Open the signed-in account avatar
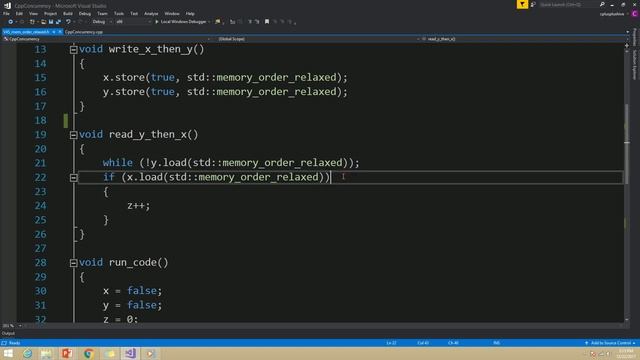Image resolution: width=640 pixels, height=360 pixels. [635, 14]
